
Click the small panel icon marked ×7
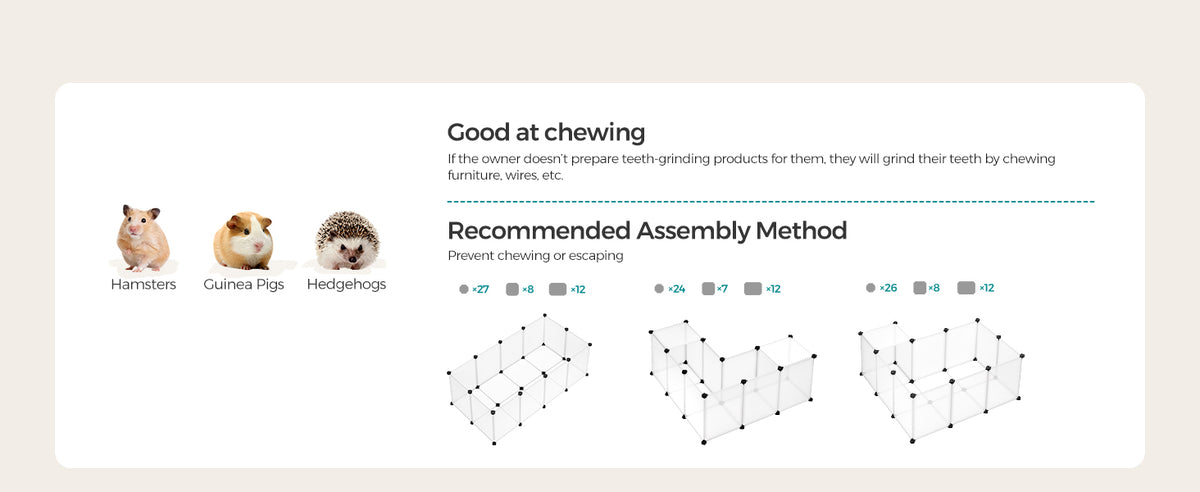708,289
